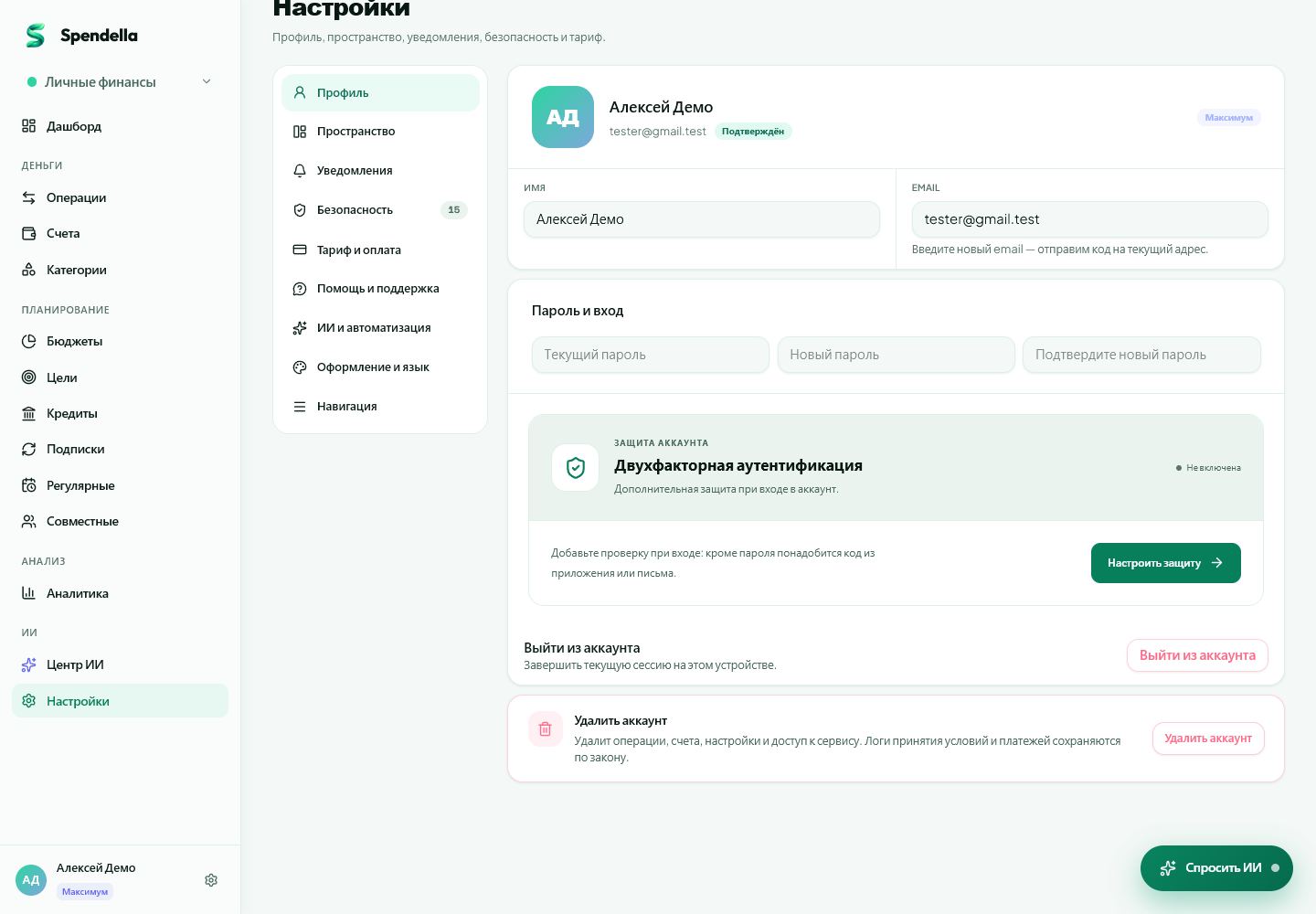
Task: Open the Спросить ИИ assistant button
Action: click(1216, 868)
